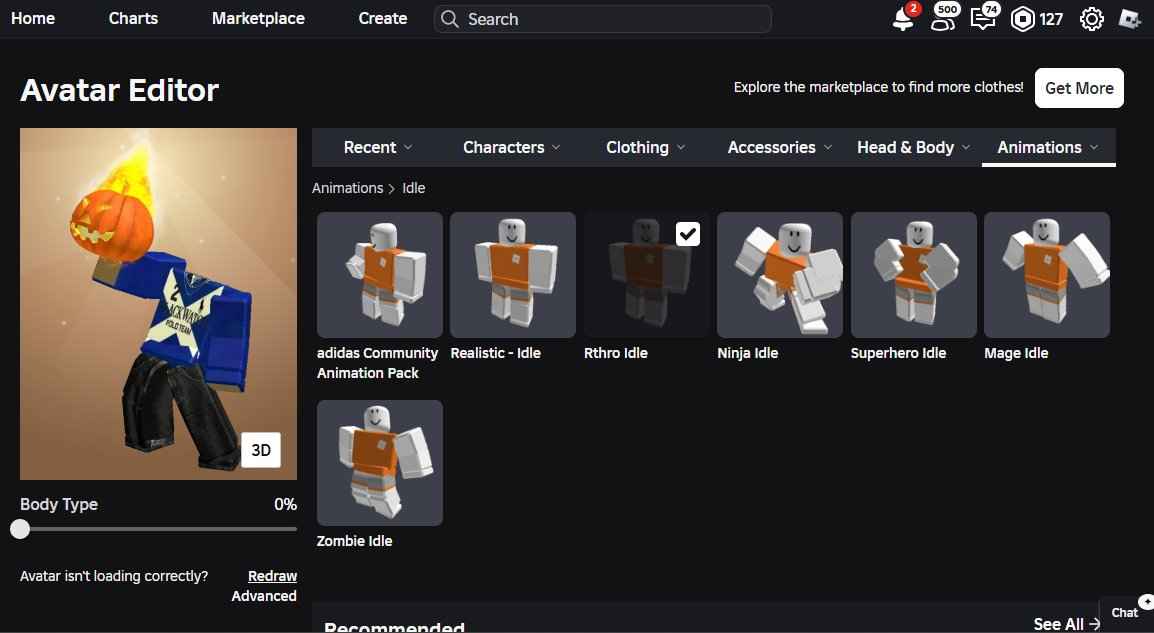Open messages with 74 unread
1154x633 pixels.
[x=982, y=18]
